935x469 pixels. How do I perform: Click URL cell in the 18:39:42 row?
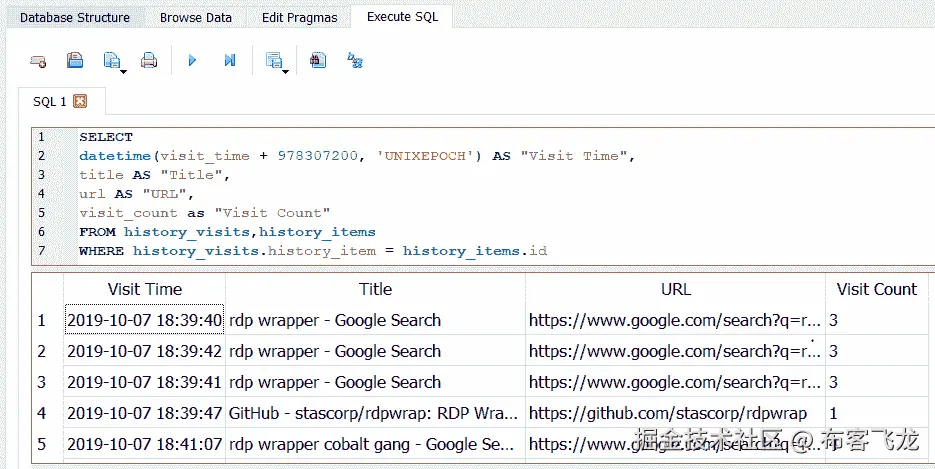pyautogui.click(x=676, y=351)
